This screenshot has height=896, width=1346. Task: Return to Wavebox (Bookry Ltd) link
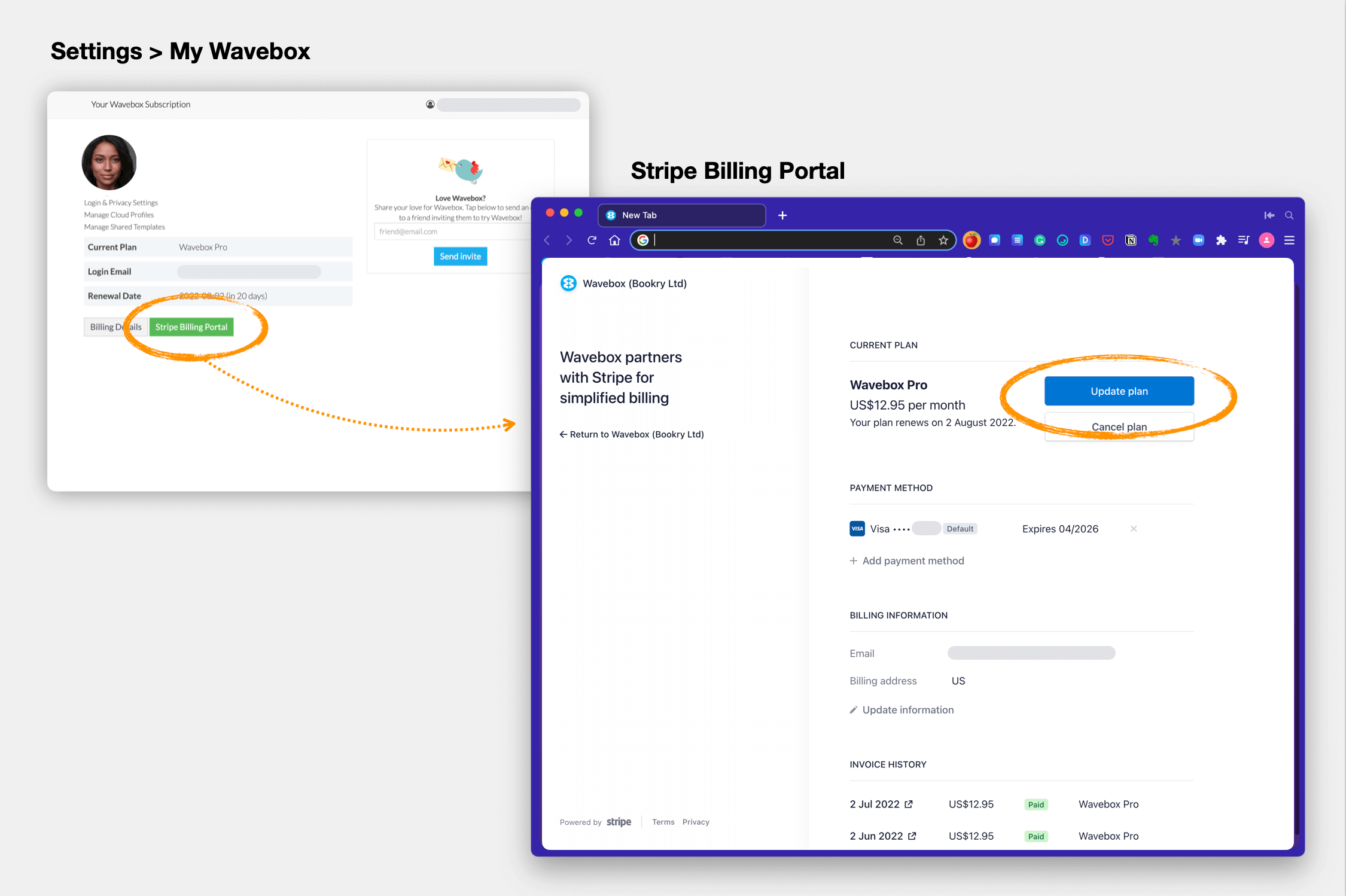[x=632, y=434]
